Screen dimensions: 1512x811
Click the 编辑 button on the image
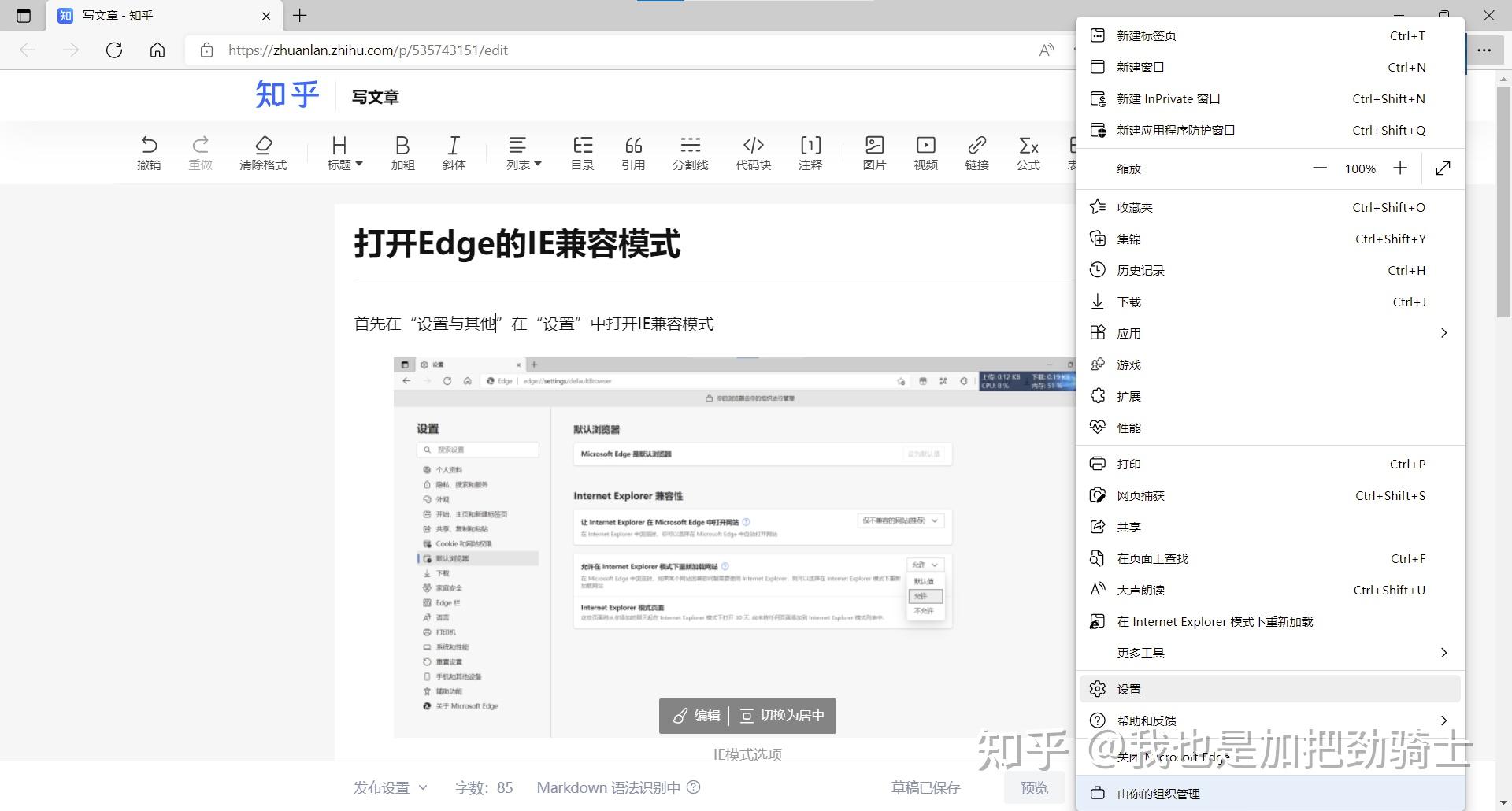pyautogui.click(x=695, y=716)
